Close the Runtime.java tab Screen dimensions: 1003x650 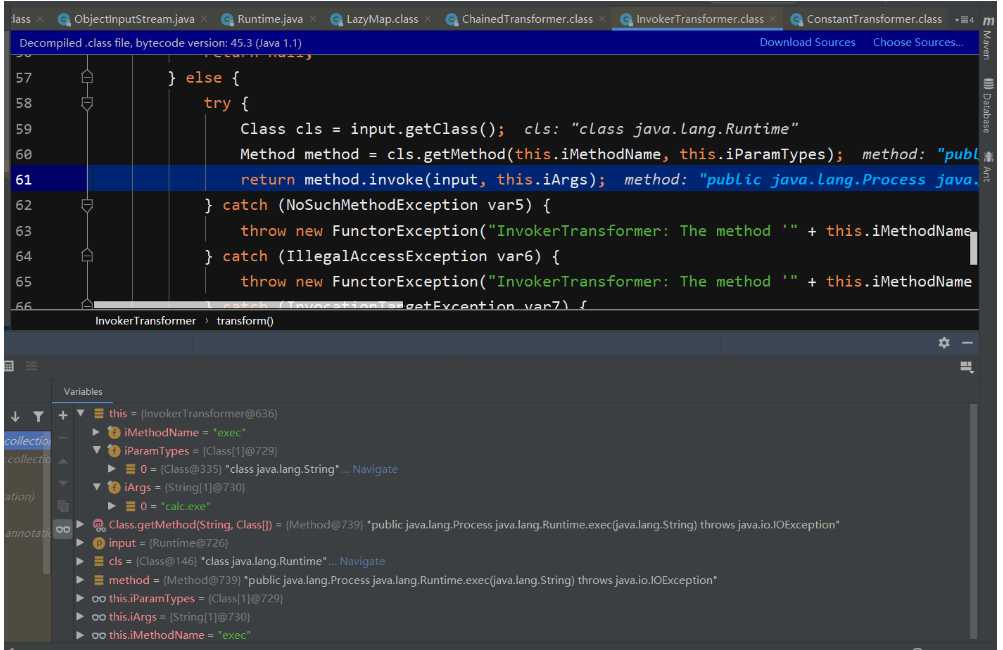click(x=313, y=19)
